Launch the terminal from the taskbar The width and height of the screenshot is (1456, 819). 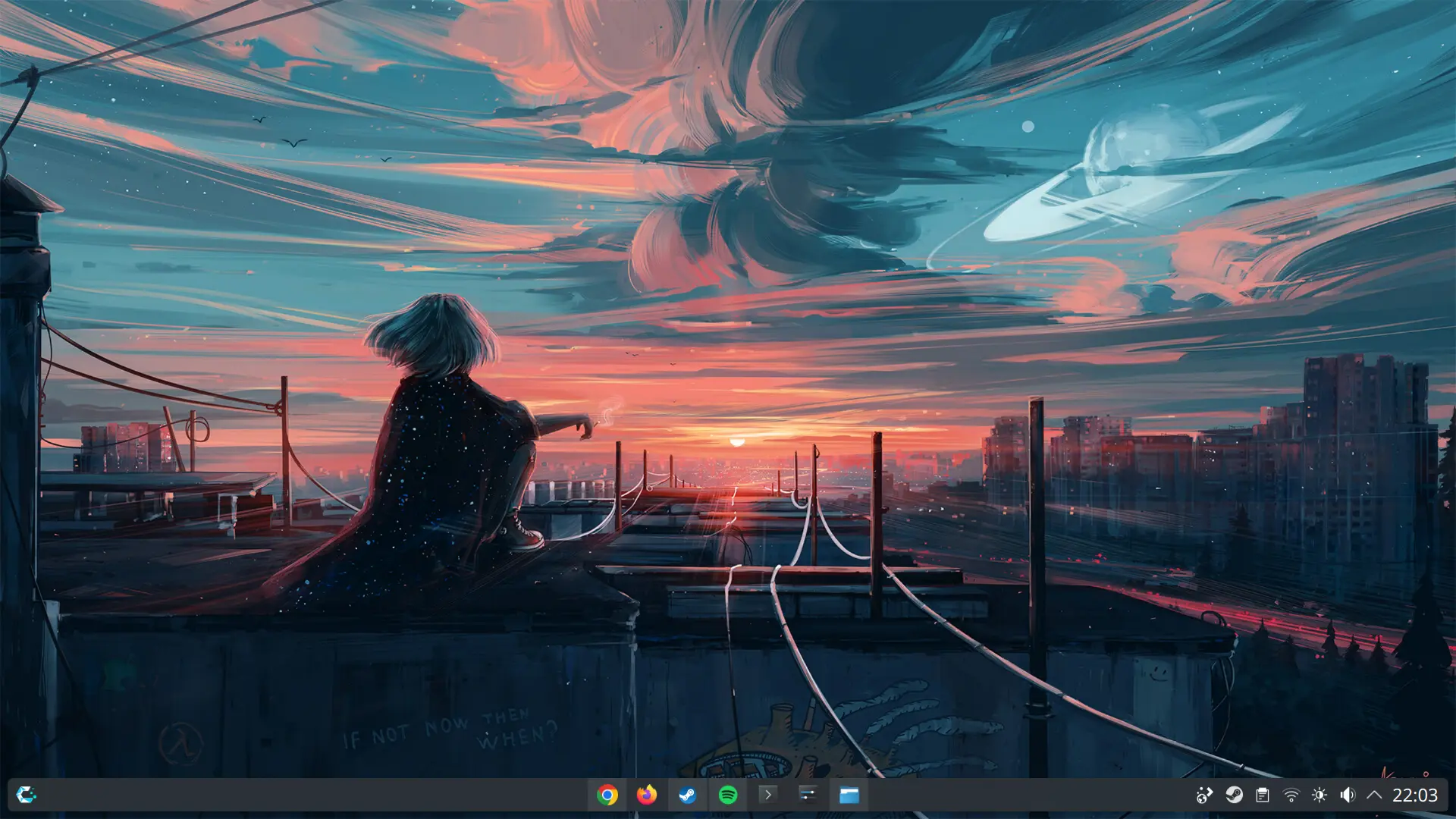(x=768, y=795)
